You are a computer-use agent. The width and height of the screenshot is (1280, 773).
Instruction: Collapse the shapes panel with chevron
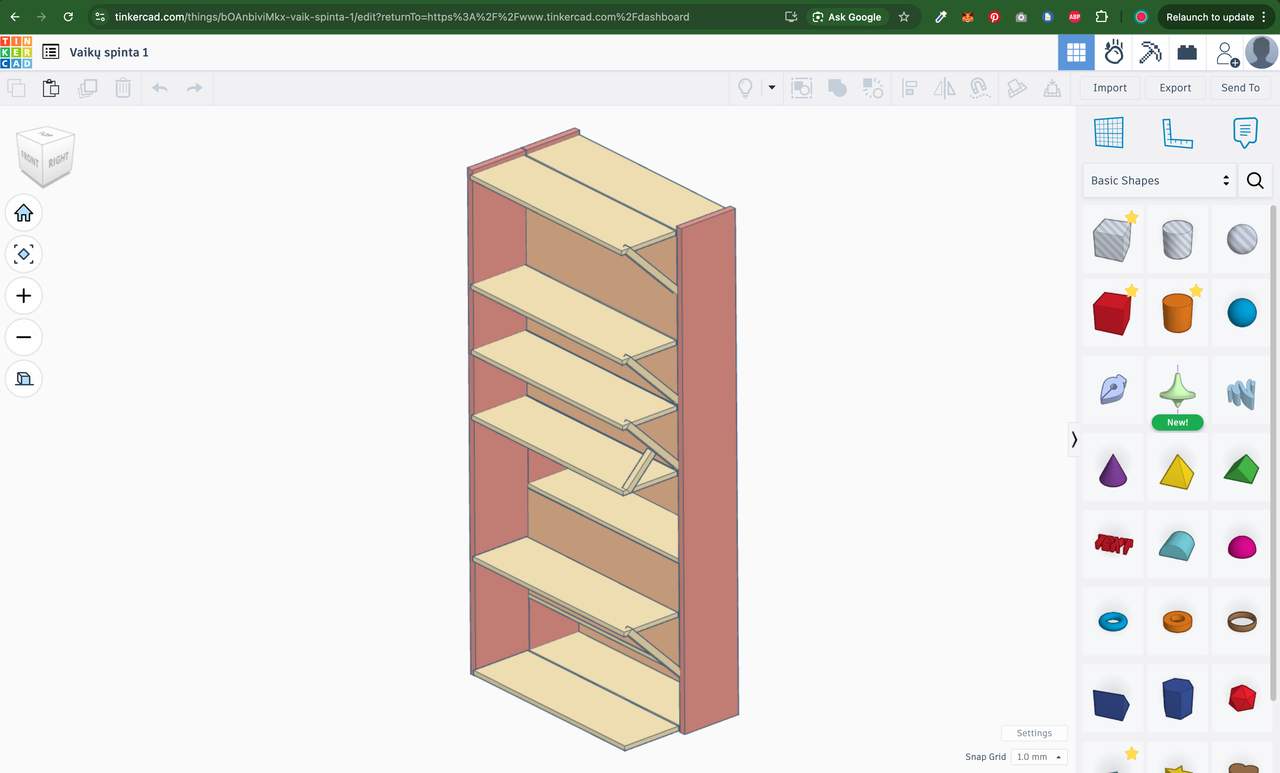[1074, 439]
